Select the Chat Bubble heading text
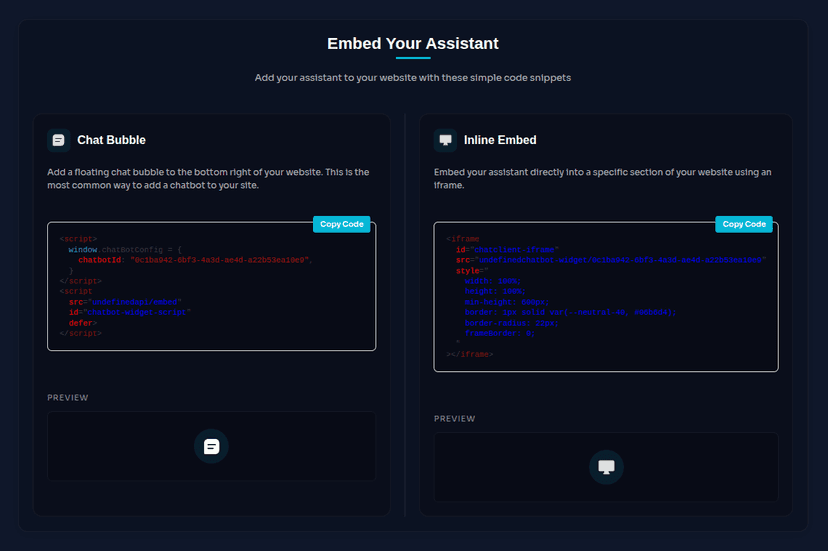 pyautogui.click(x=111, y=140)
